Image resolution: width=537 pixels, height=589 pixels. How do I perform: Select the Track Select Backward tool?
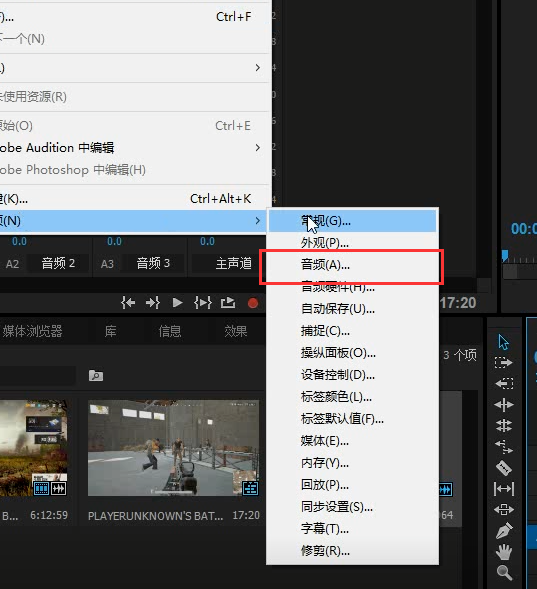504,384
